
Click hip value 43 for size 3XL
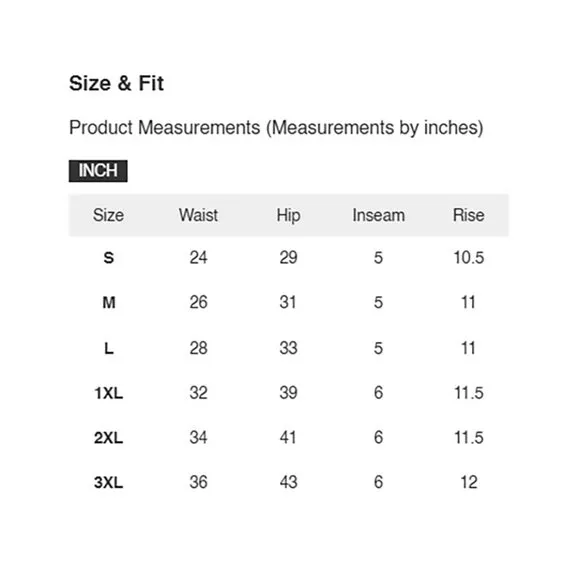click(x=288, y=482)
